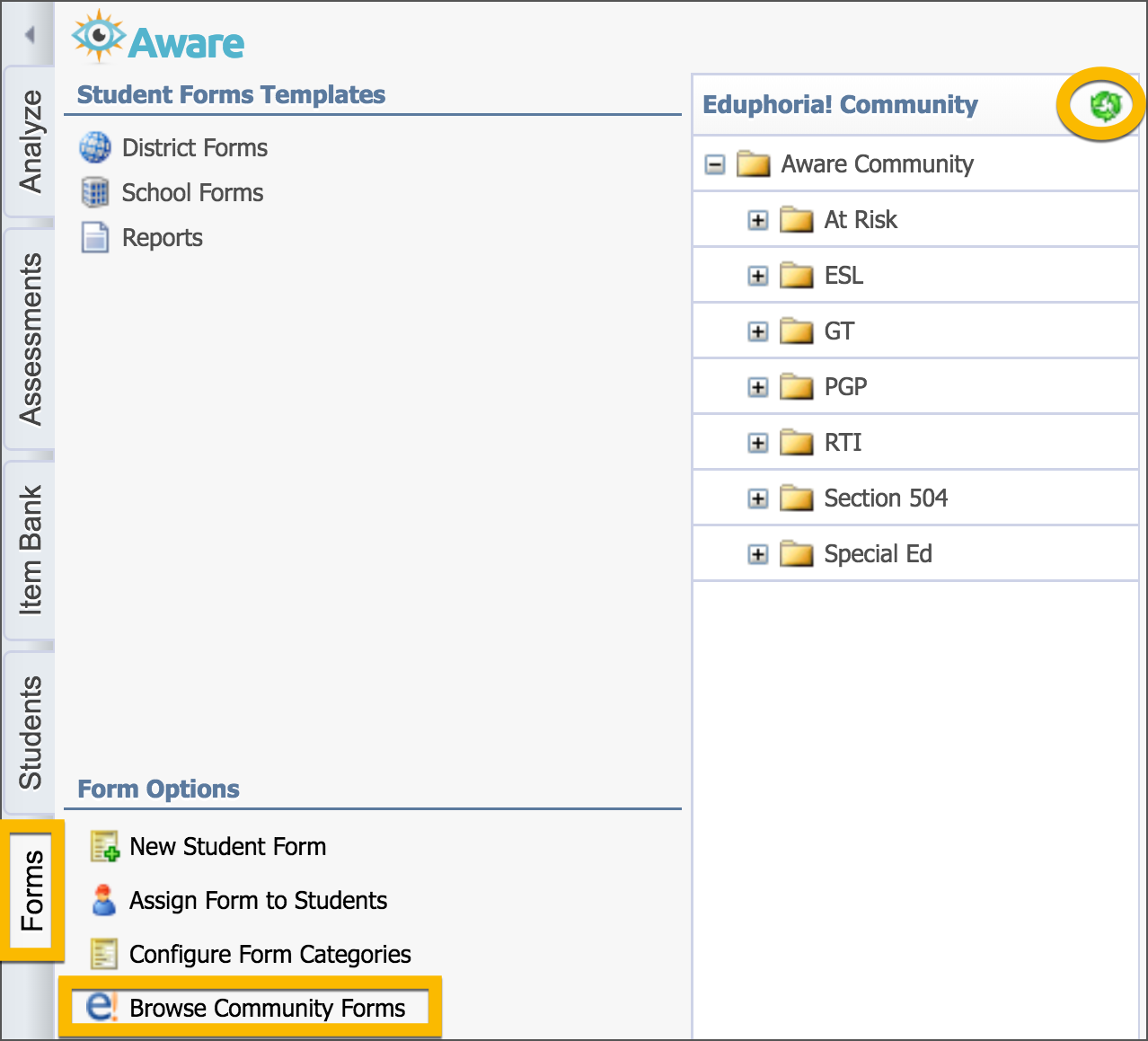Click the Aware Community folder icon

tap(754, 164)
